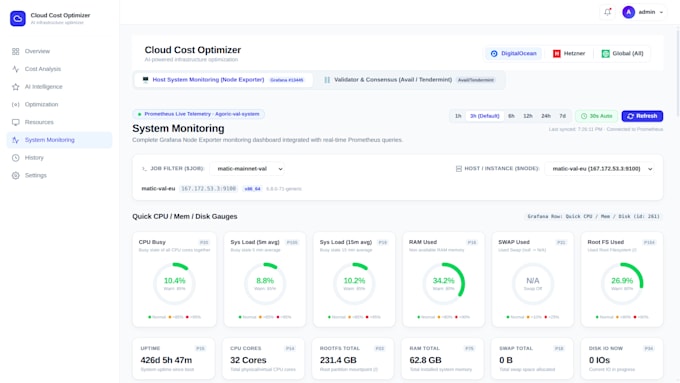Viewport: 680px width, 383px height.
Task: Click the Resources monitor icon
Action: tap(16, 122)
